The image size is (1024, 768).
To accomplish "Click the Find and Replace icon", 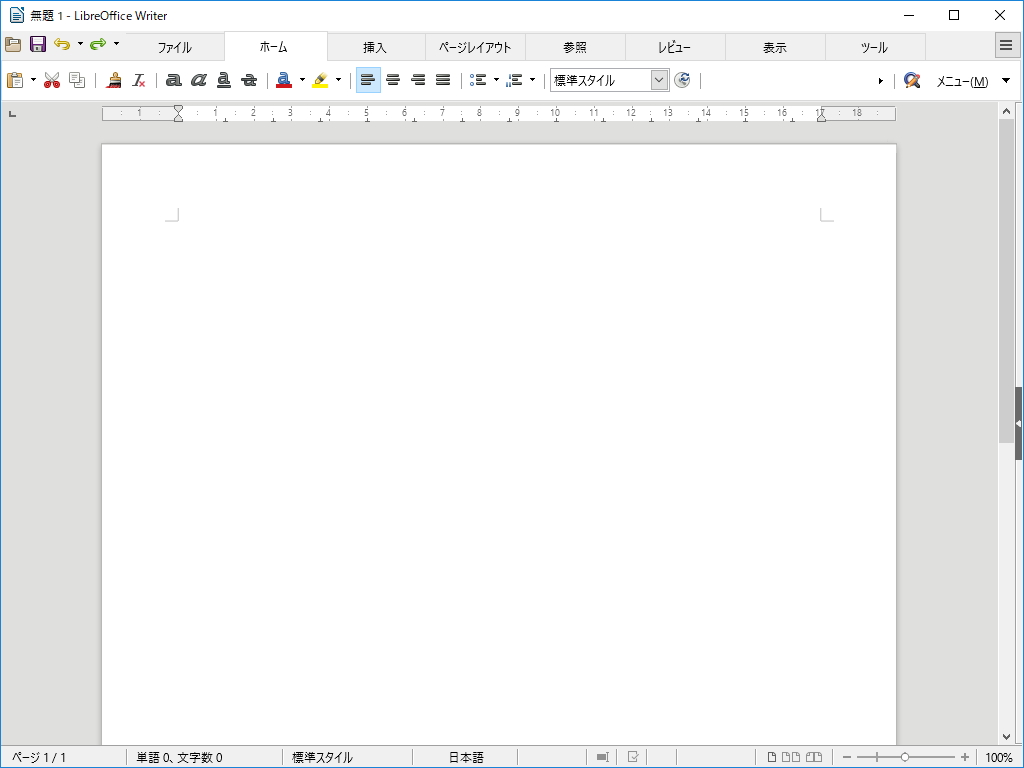I will coord(912,80).
